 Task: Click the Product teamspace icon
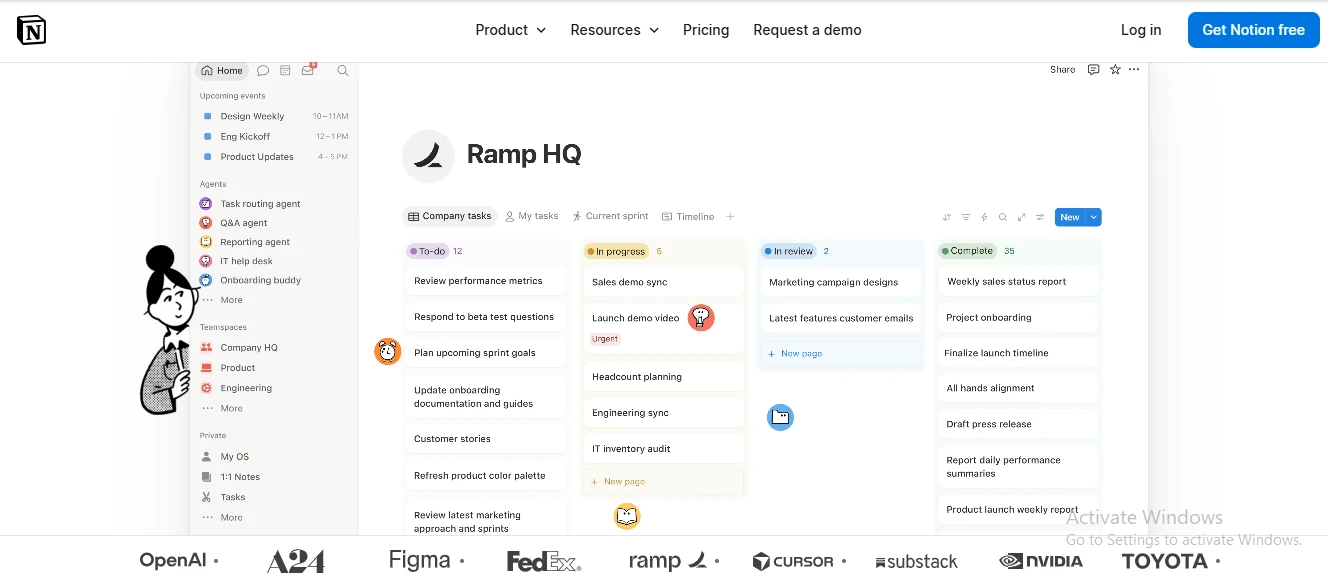pos(206,368)
